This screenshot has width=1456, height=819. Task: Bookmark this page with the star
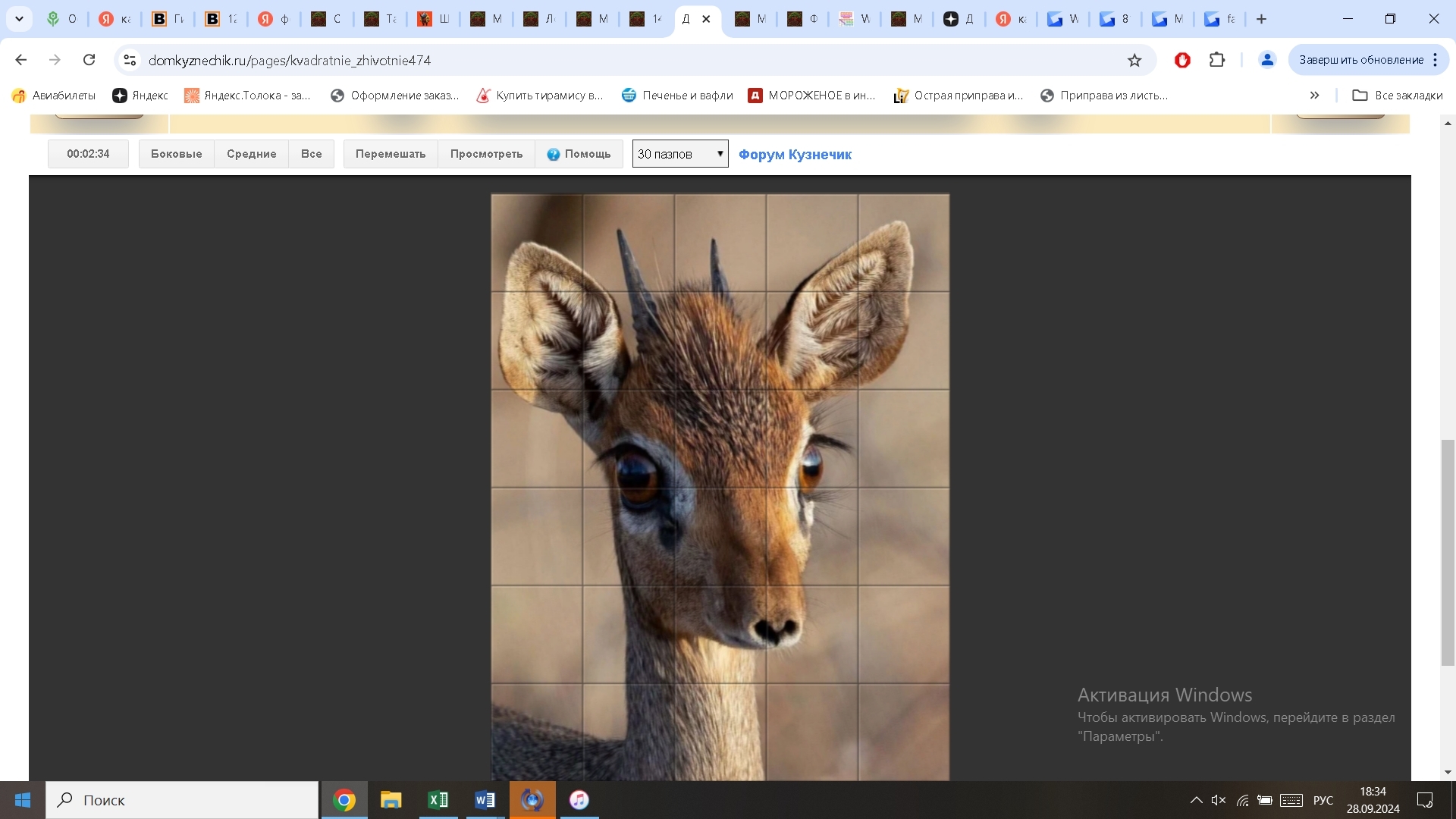1134,60
